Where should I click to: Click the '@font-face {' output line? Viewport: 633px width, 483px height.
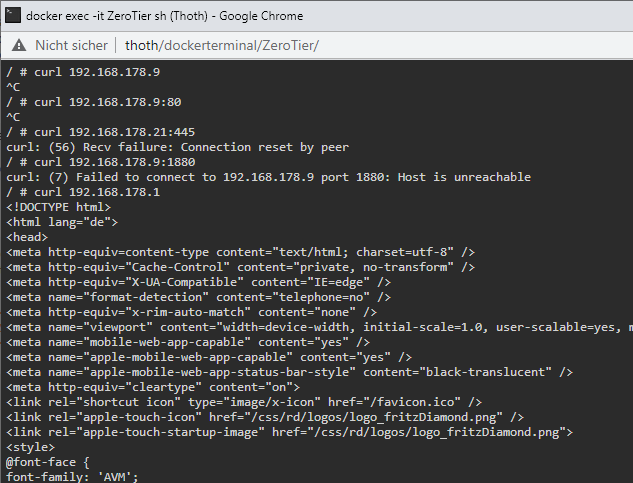coord(48,462)
